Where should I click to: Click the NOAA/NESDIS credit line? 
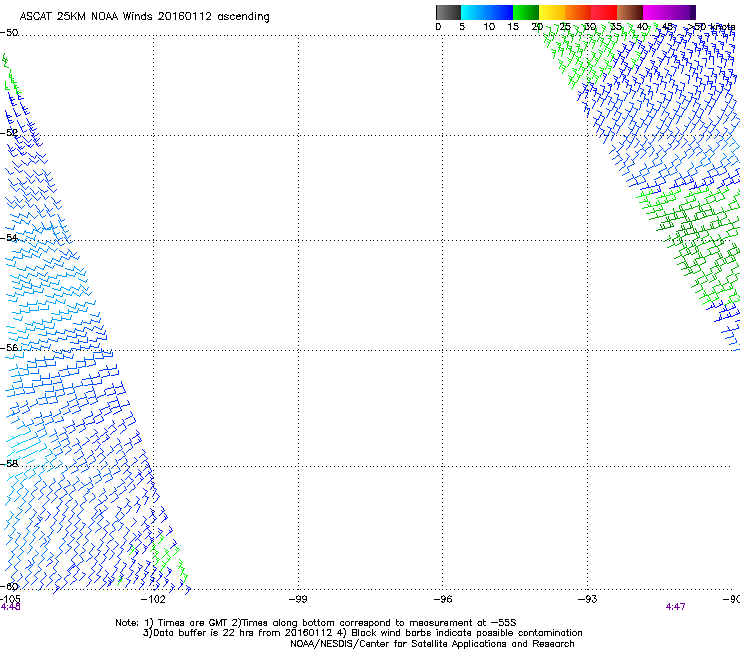(432, 644)
